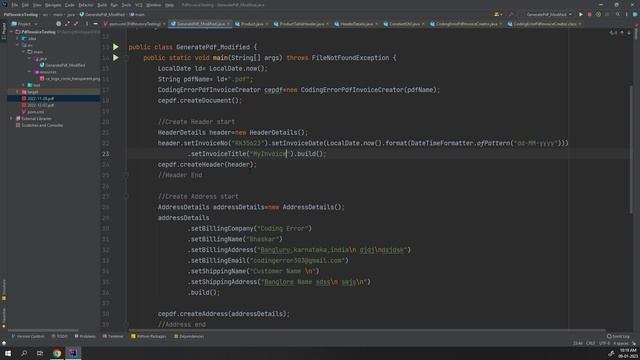Open the Refactor menu
640x360 pixels.
tap(86, 5)
